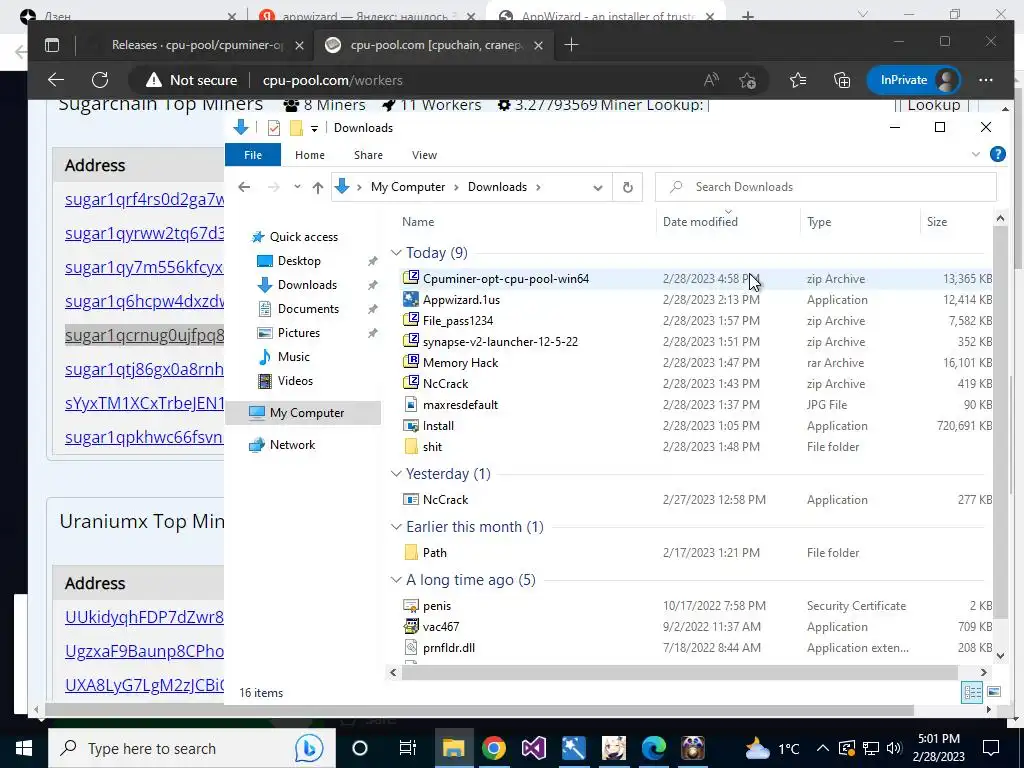Open Google Chrome from the taskbar
Viewport: 1024px width, 768px height.
(494, 748)
